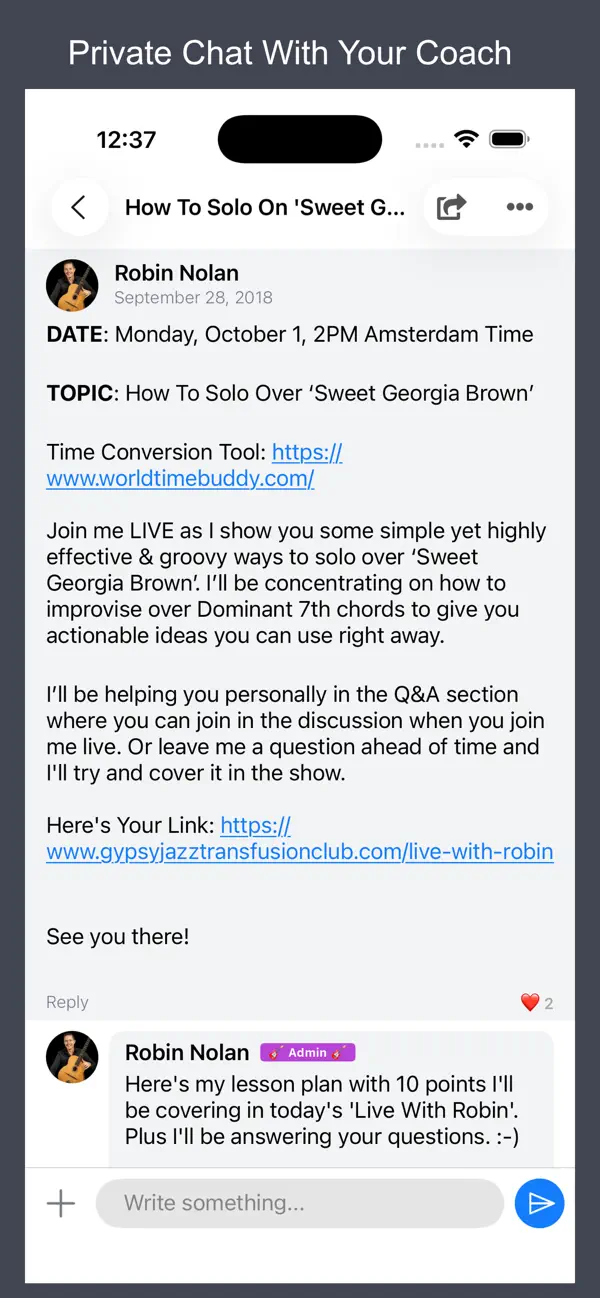Tap the September 28, 2018 timestamp

click(x=193, y=297)
